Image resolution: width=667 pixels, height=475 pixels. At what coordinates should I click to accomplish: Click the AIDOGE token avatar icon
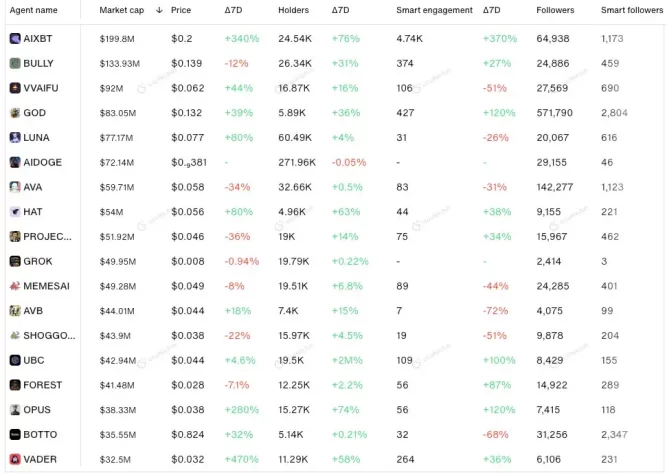(14, 162)
